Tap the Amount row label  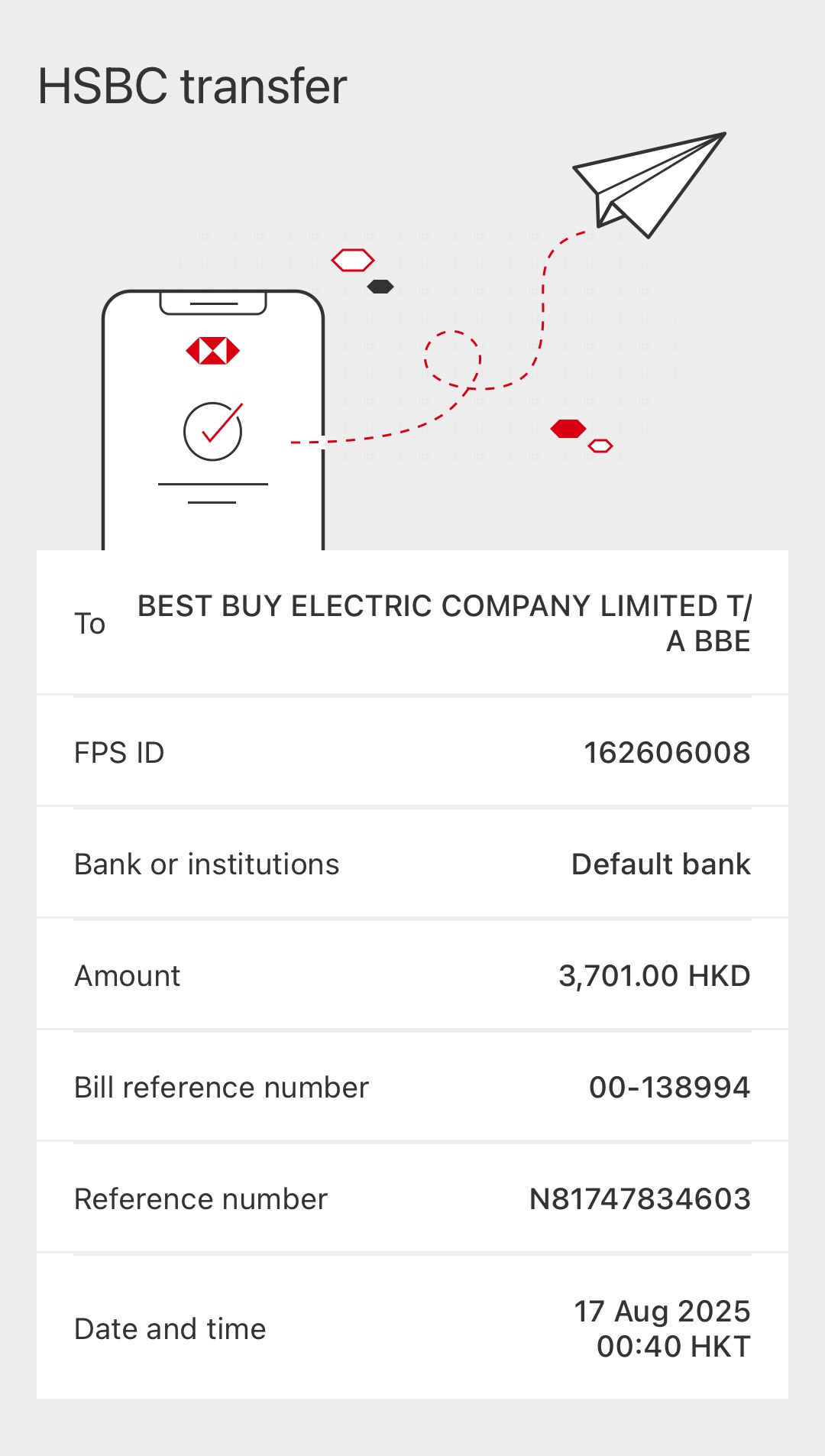(x=128, y=976)
